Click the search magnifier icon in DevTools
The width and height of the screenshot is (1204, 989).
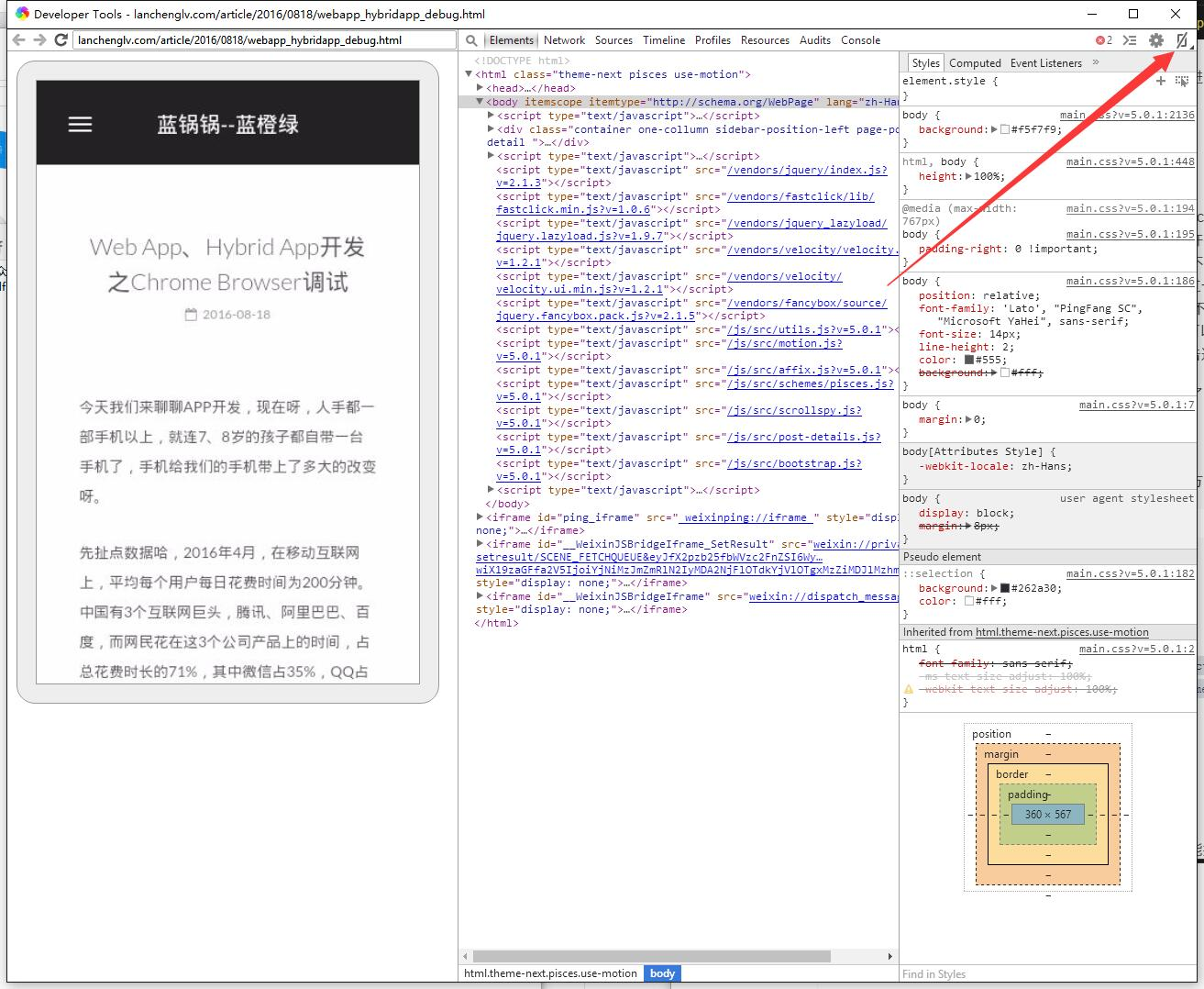click(x=471, y=40)
